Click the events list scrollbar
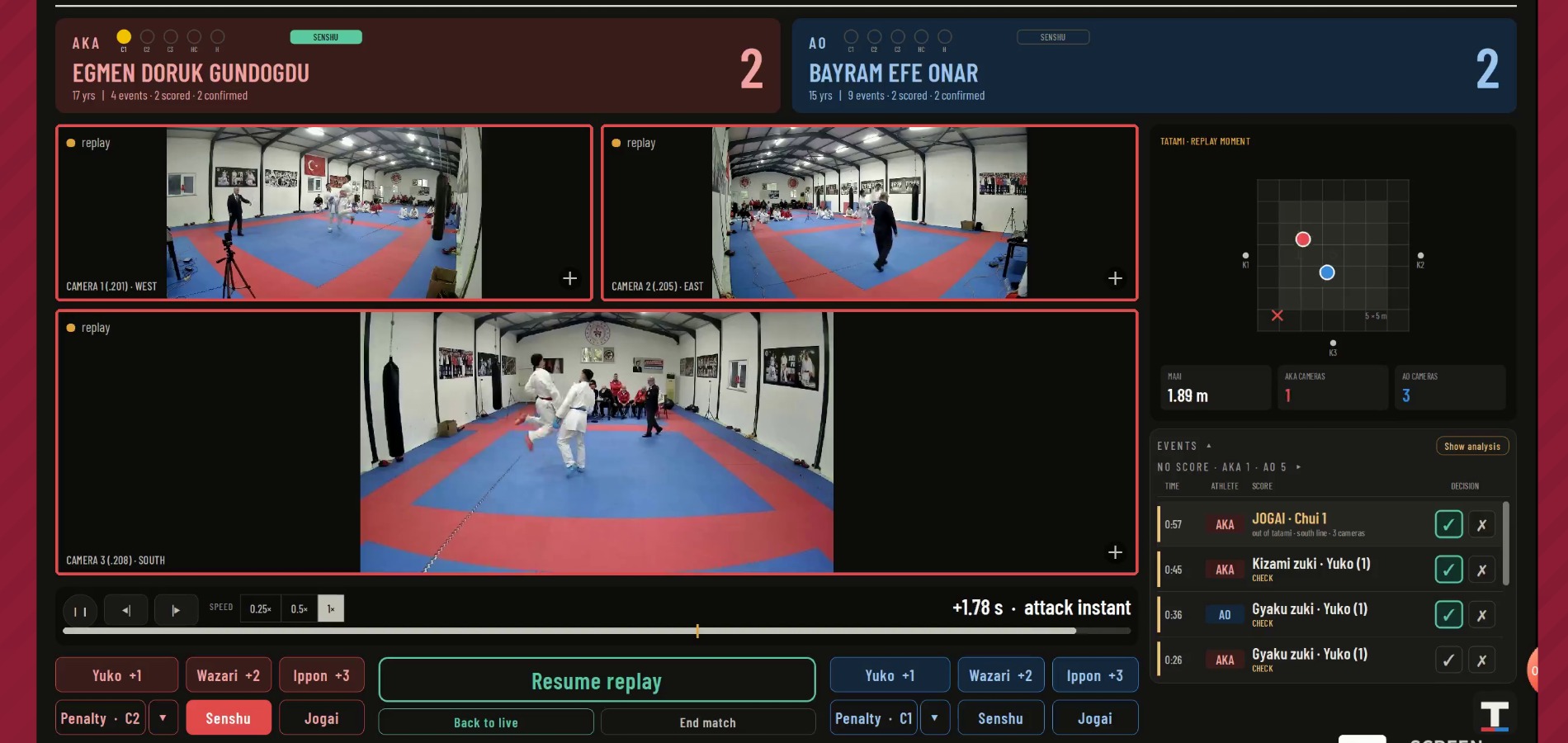 1506,543
